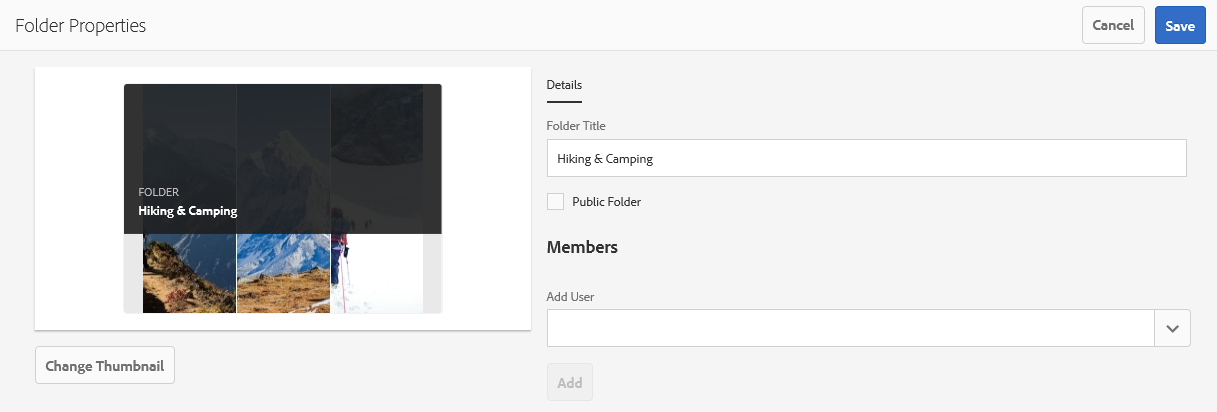This screenshot has width=1217, height=412.
Task: Click the Members section heading
Action: click(582, 247)
